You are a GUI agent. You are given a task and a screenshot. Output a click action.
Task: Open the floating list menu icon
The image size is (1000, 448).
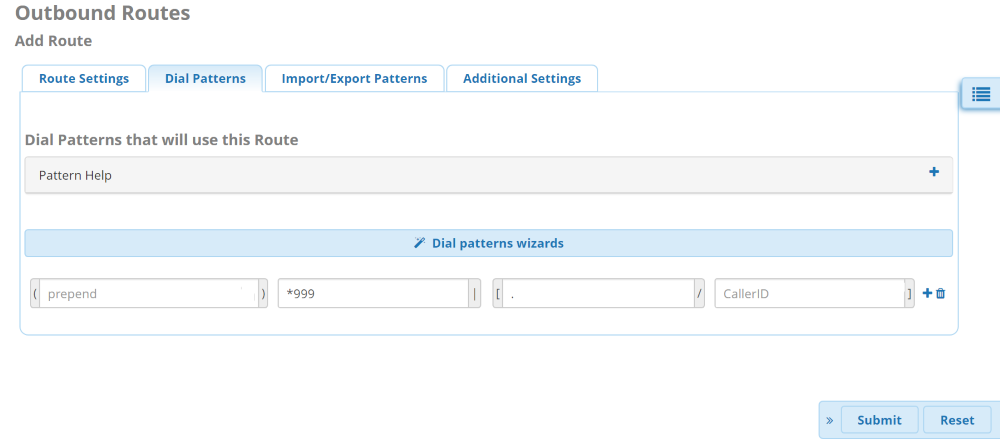click(980, 94)
